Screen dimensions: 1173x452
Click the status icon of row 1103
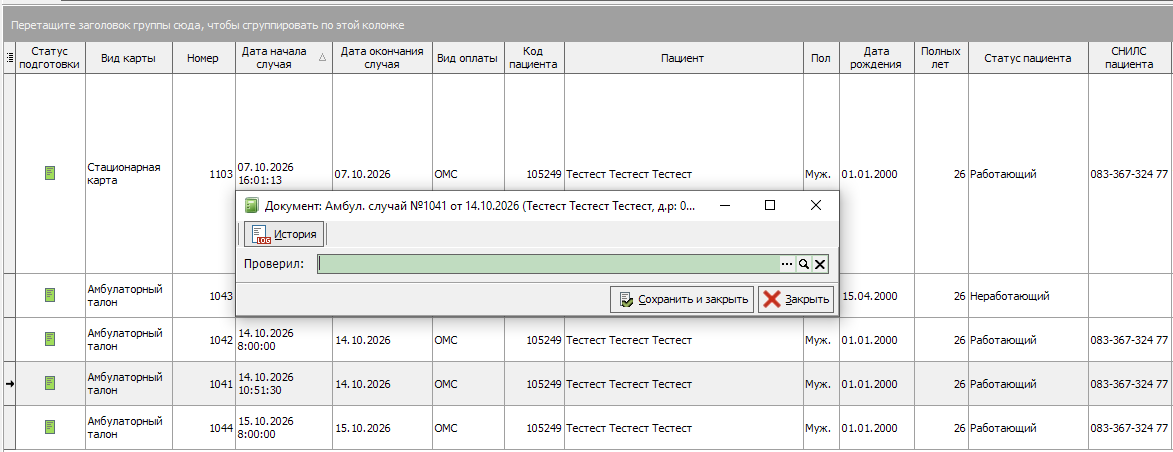click(49, 174)
